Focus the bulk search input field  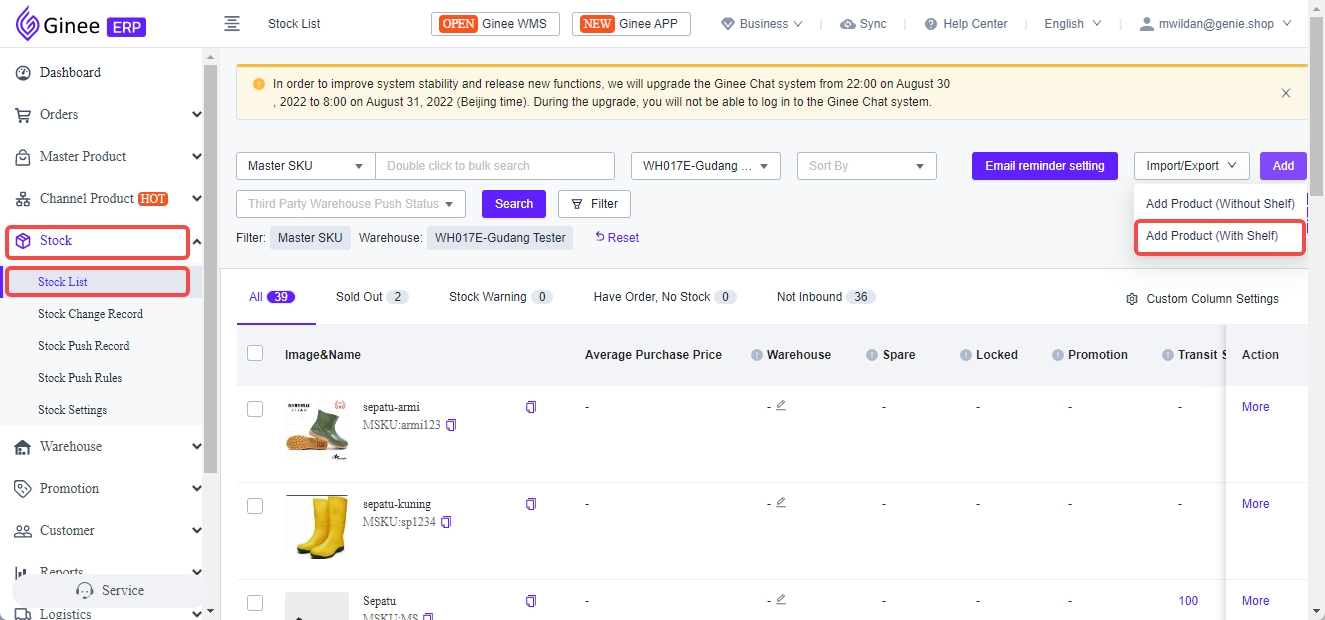tap(495, 166)
